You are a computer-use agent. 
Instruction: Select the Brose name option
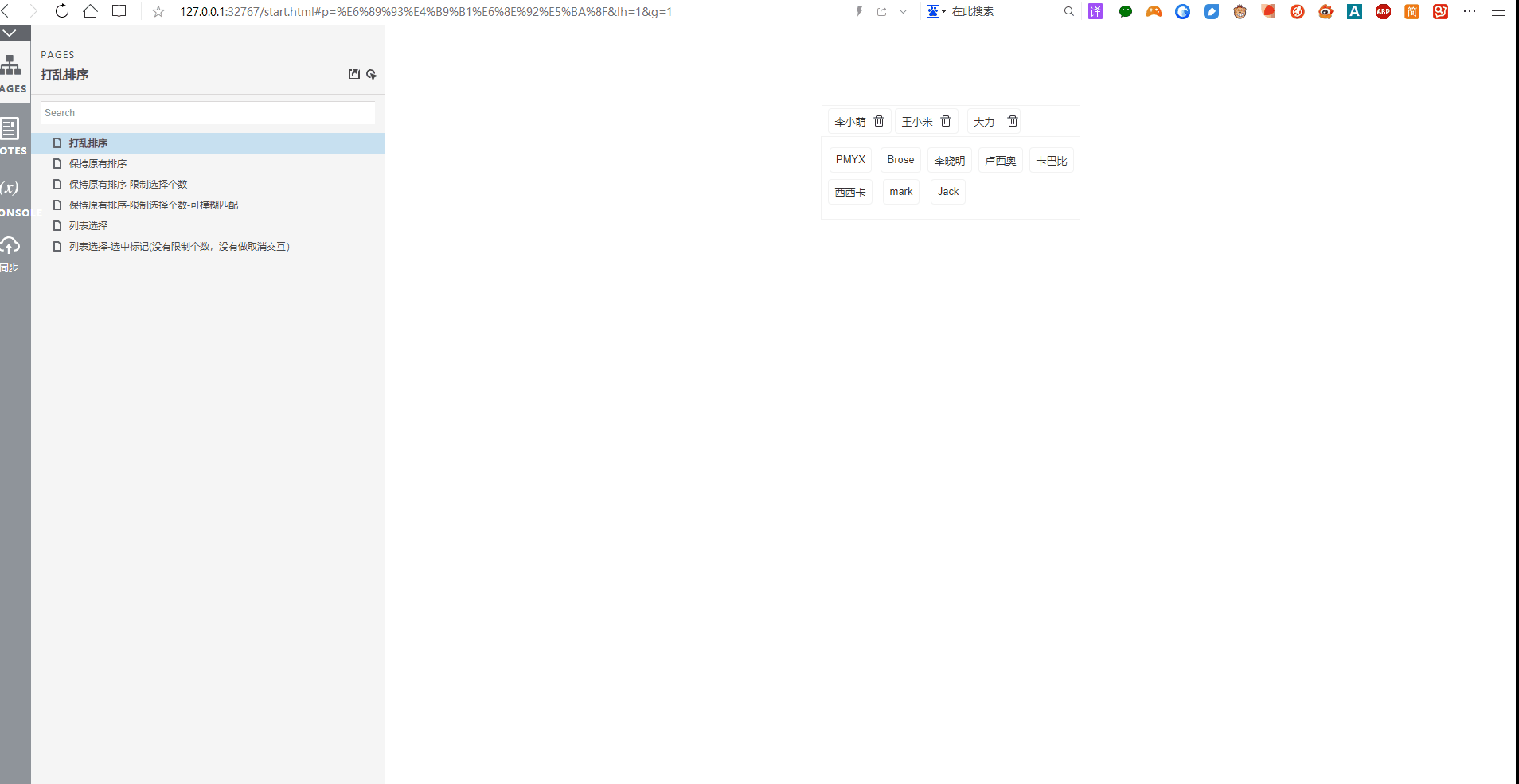point(900,160)
